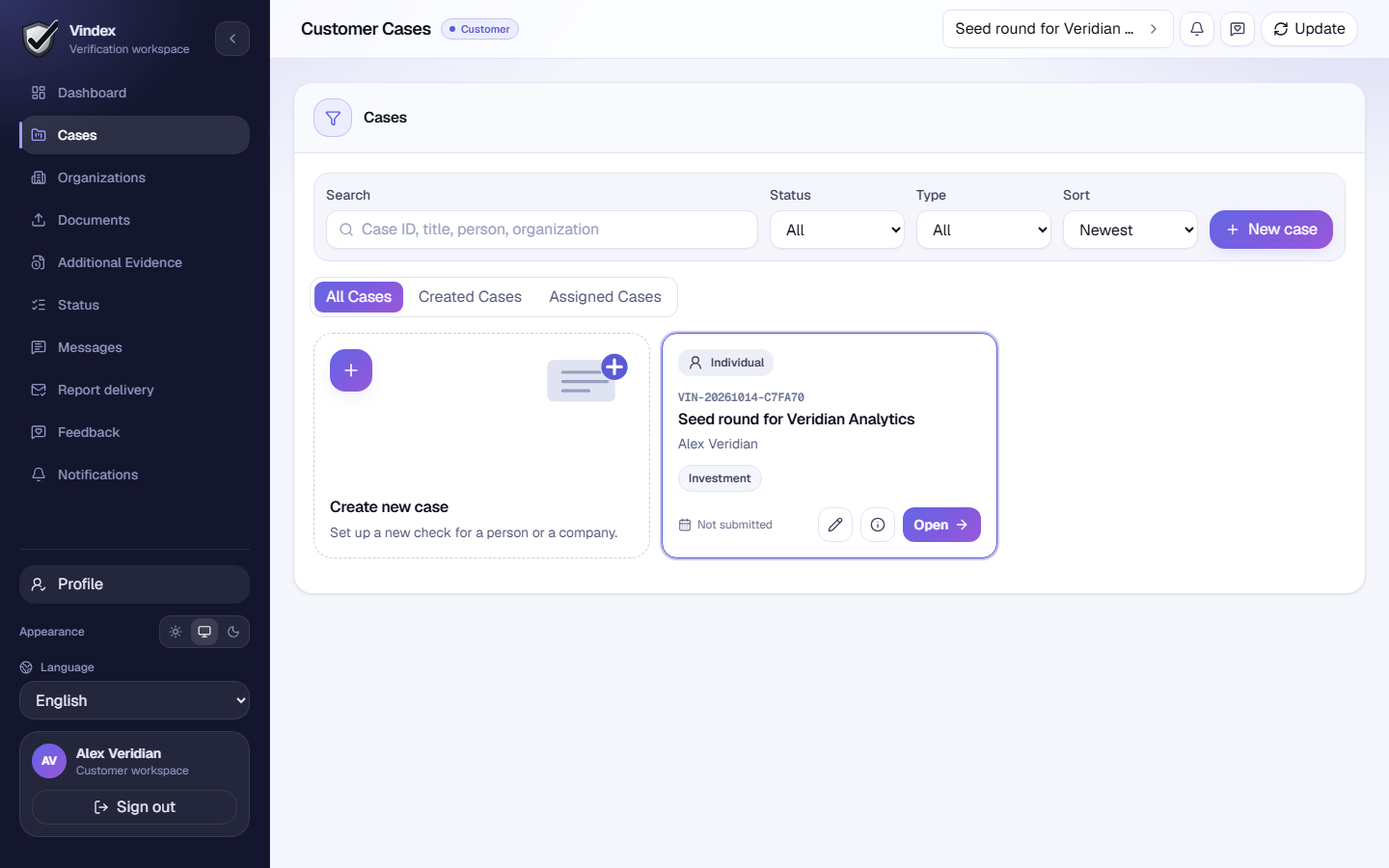Click the Individual badge on the case card
1389x868 pixels.
click(725, 363)
